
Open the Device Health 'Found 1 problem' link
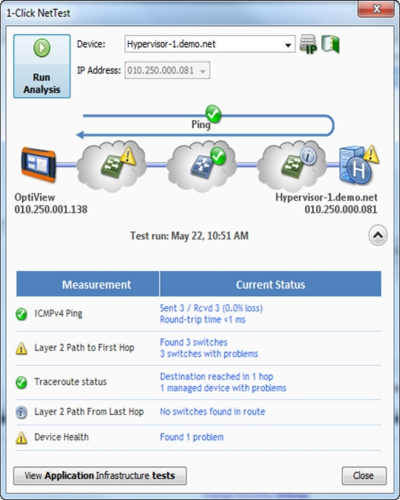[192, 437]
